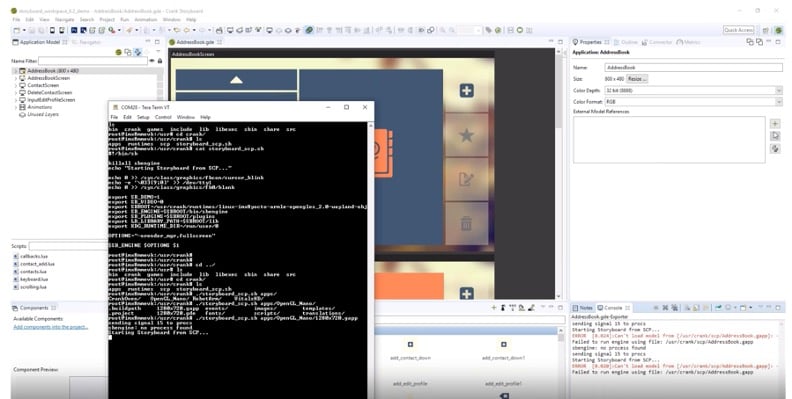Click the Tera Term vertical scrollbar
Image resolution: width=792 pixels, height=399 pixels.
(371, 260)
